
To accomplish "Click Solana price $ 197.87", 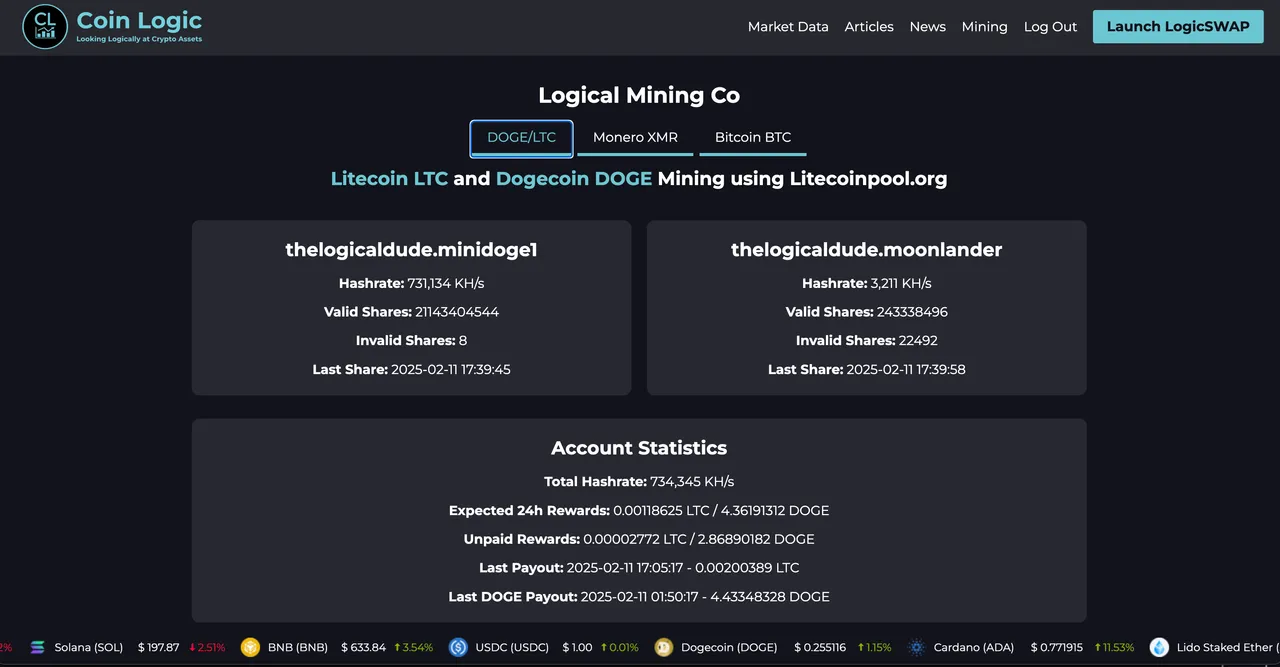I will pos(158,647).
